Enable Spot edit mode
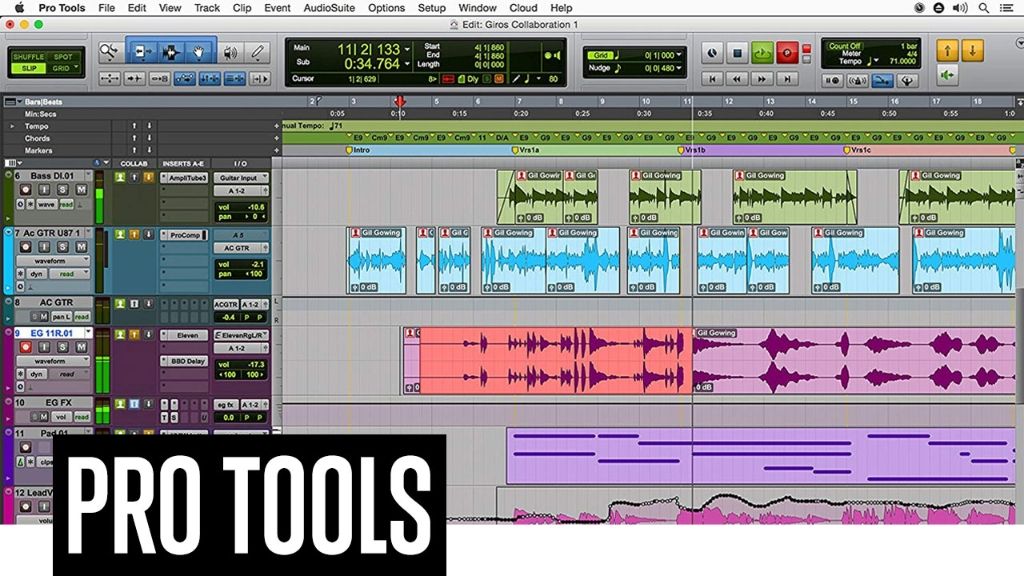 pyautogui.click(x=63, y=57)
